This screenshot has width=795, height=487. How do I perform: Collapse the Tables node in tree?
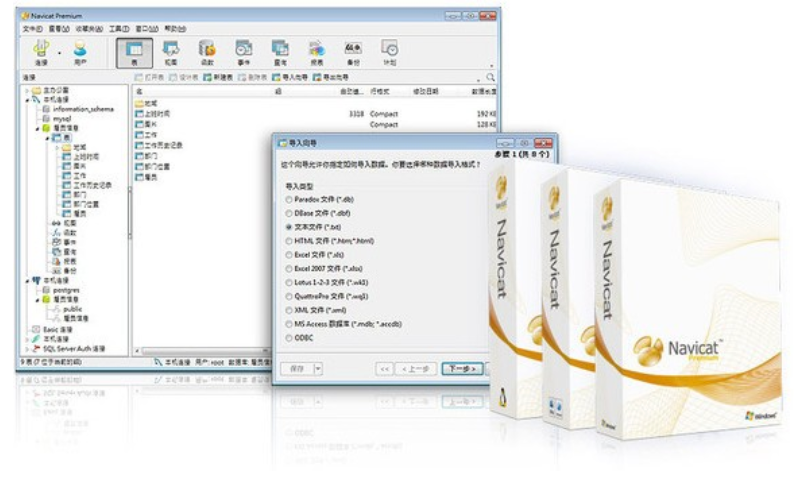tap(47, 138)
